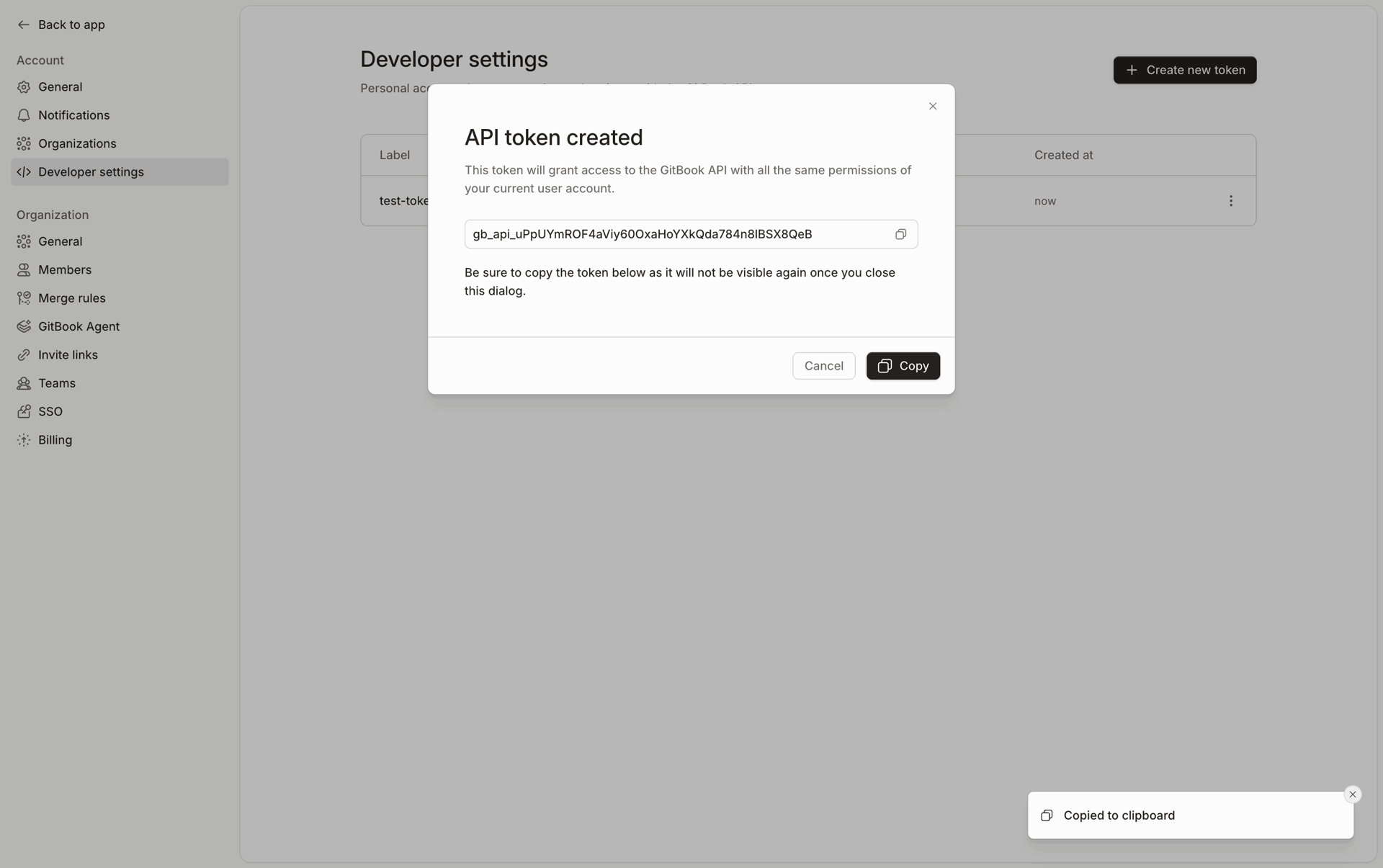This screenshot has width=1383, height=868.
Task: Click the API token created dialog title
Action: click(x=553, y=137)
